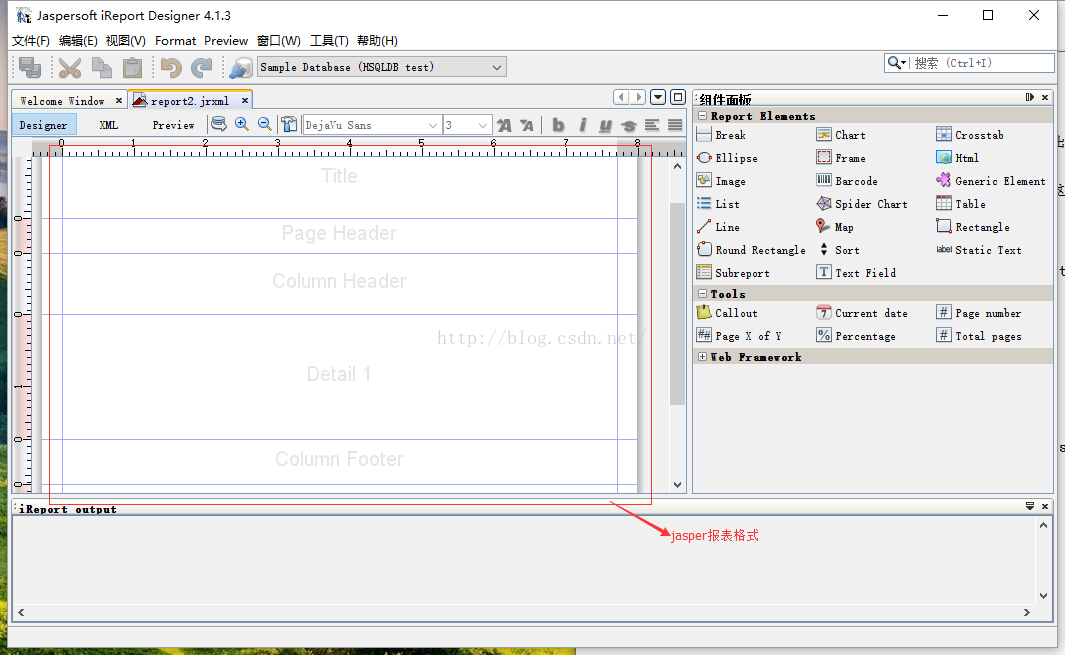Select the List element
Image resolution: width=1065 pixels, height=655 pixels.
pyautogui.click(x=719, y=204)
